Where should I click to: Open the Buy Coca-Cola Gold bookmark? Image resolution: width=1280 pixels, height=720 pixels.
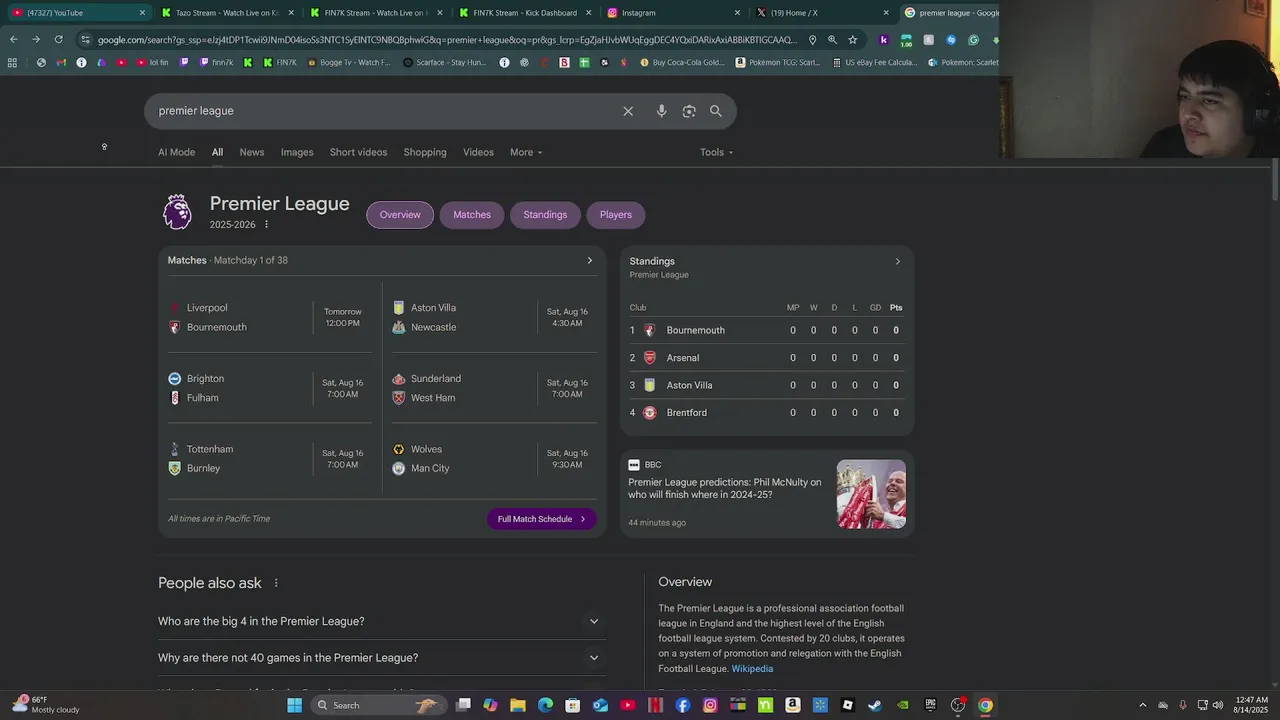681,62
